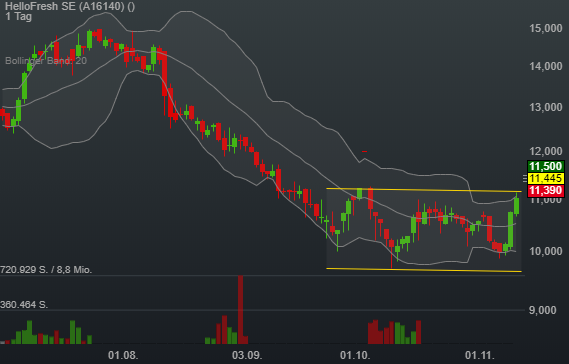The width and height of the screenshot is (569, 364).
Task: Click the 13,000 price axis label
Action: tap(545, 107)
